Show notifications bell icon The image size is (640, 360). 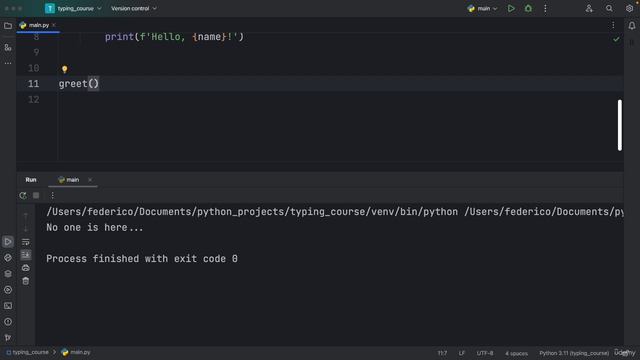631,26
